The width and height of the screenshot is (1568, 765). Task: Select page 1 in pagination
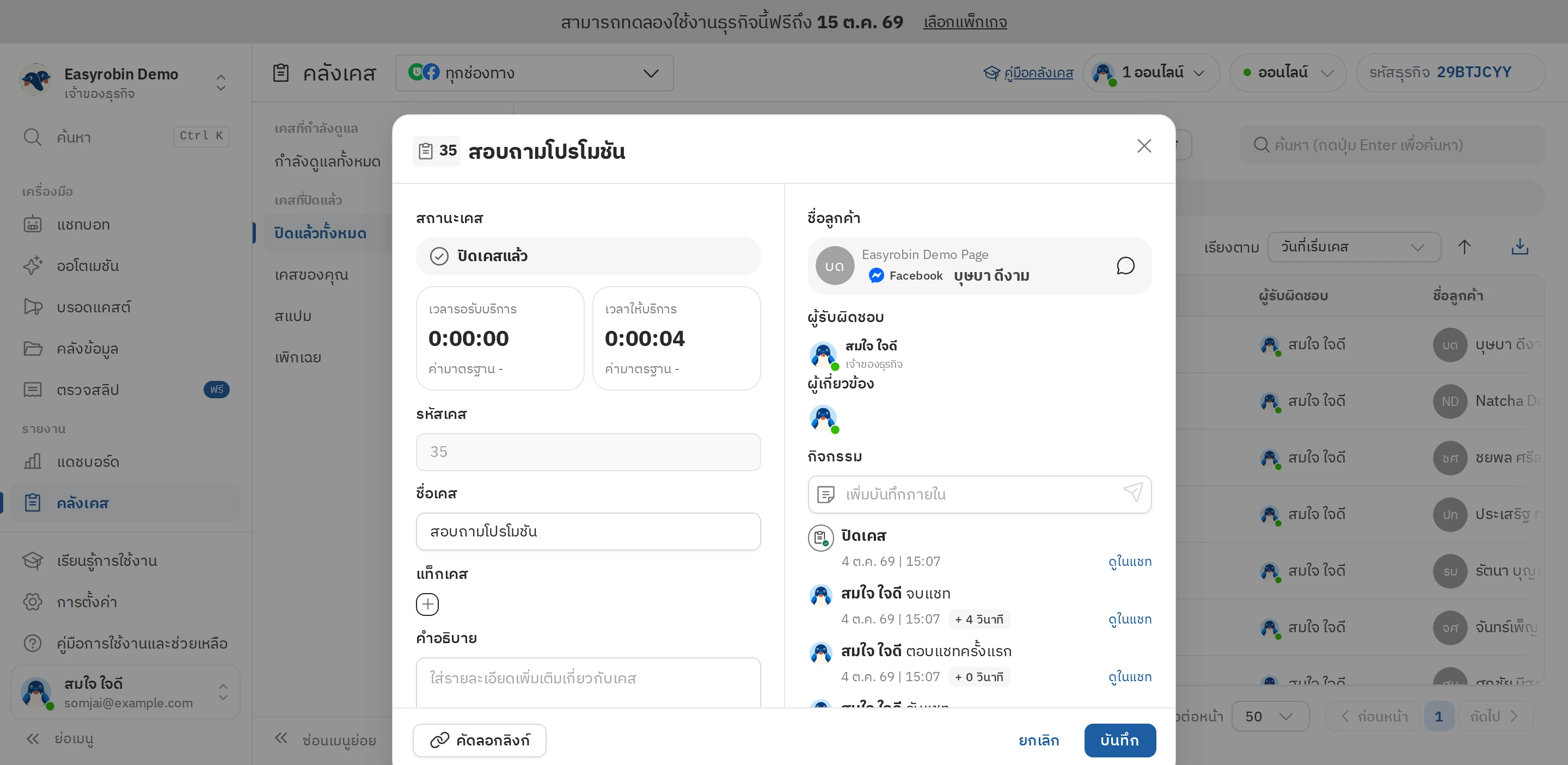pos(1438,715)
